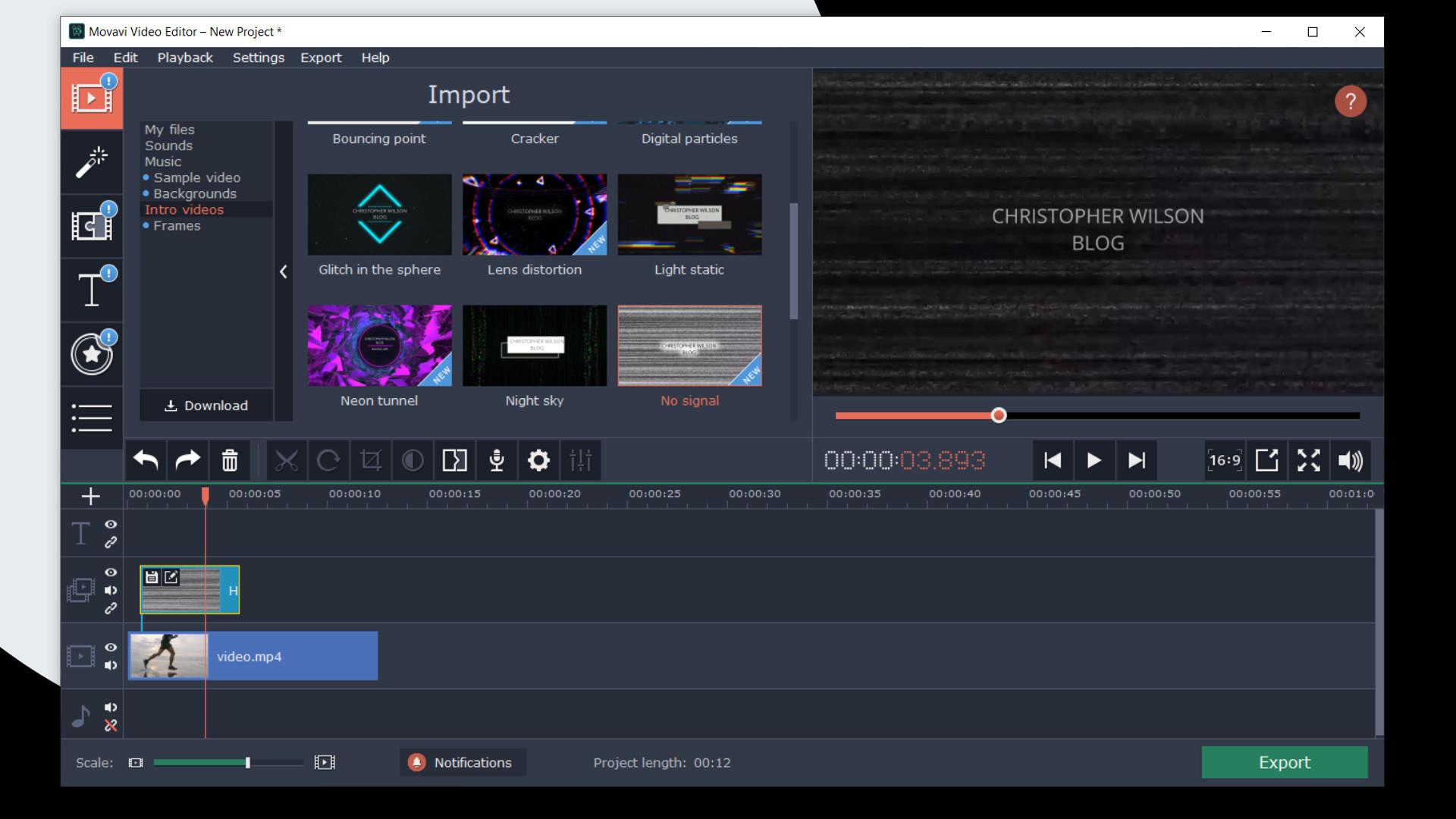Open the Filters panel with the magic wand icon
Screen dimensions: 1456x819
point(91,162)
